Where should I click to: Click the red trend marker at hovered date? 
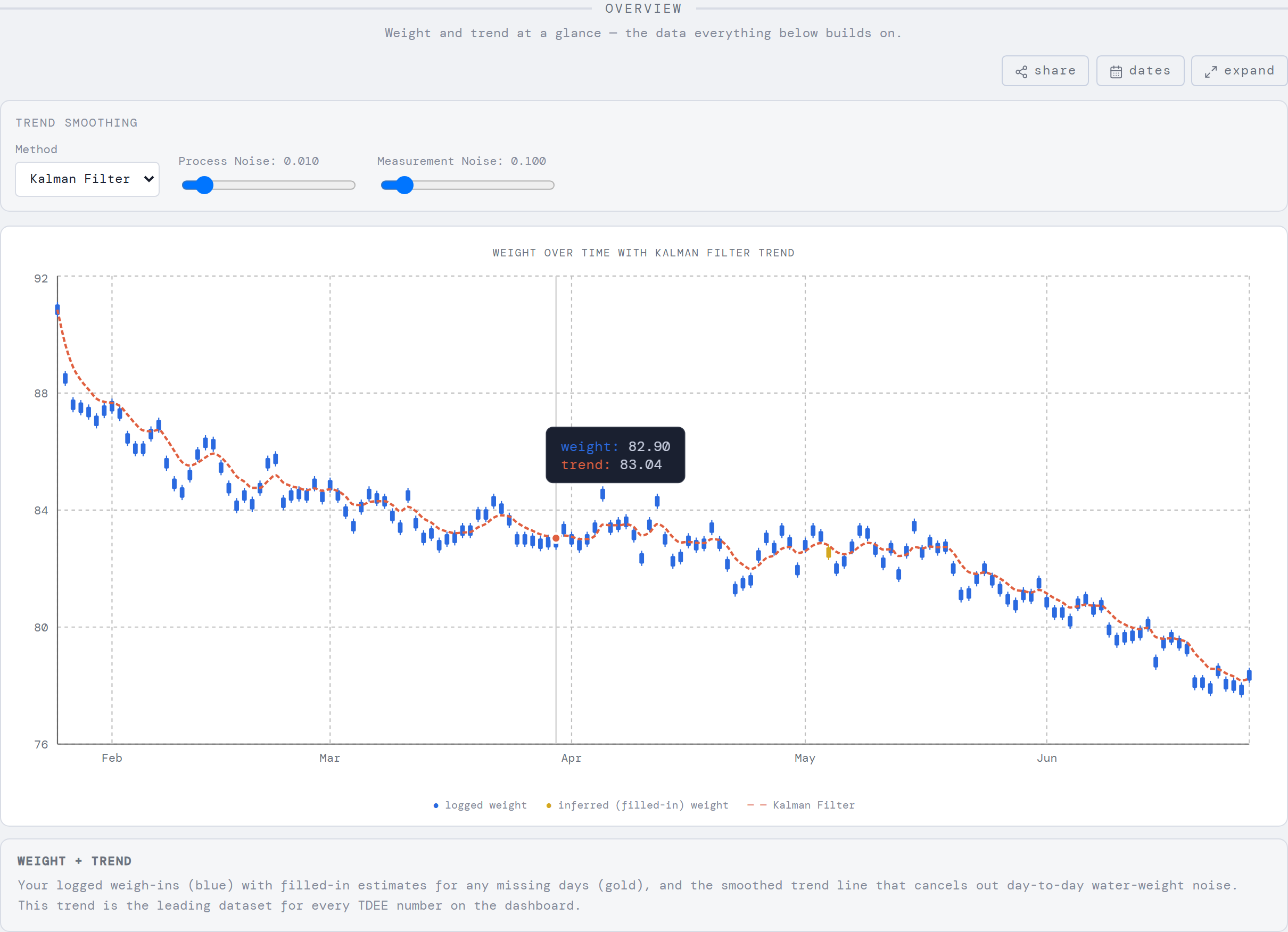556,538
